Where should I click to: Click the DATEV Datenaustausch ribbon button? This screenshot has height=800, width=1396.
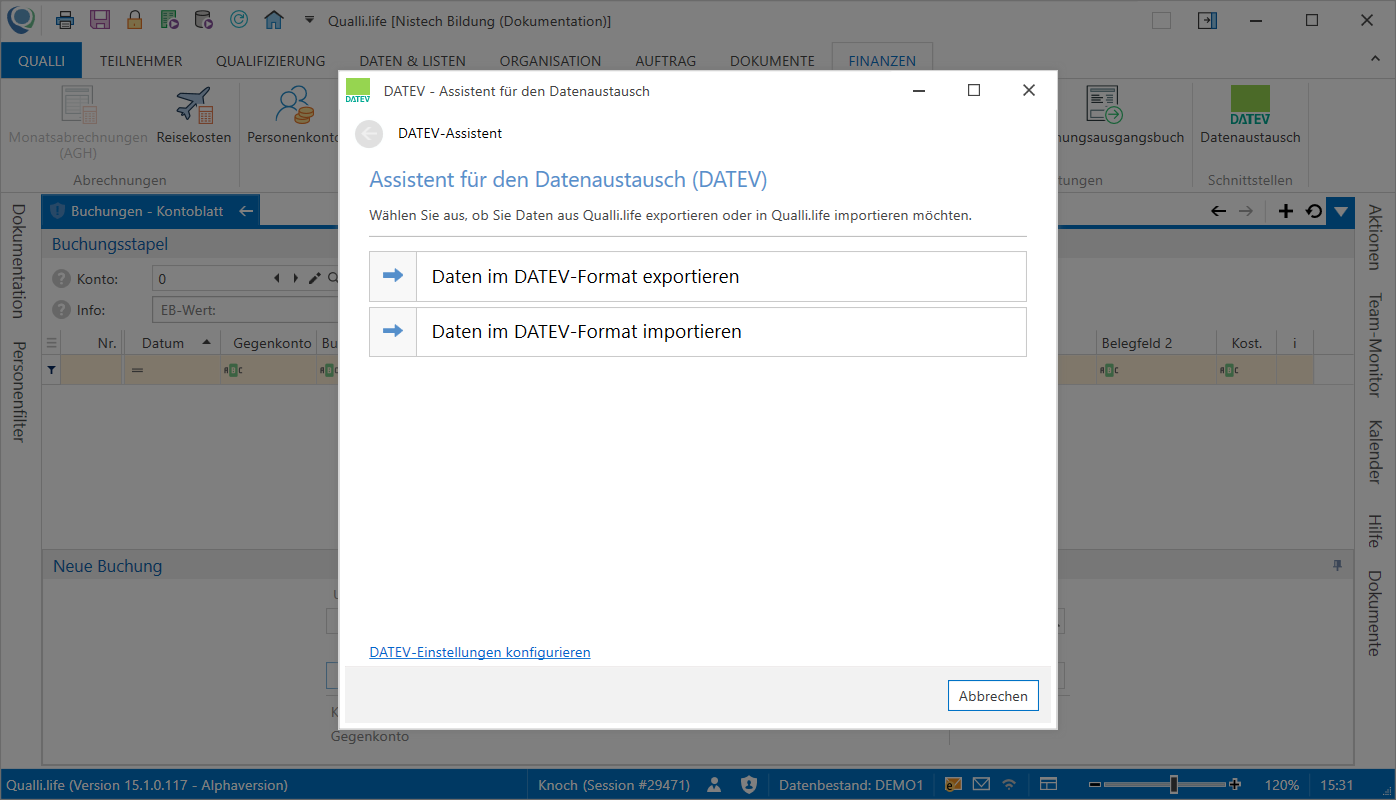coord(1250,116)
